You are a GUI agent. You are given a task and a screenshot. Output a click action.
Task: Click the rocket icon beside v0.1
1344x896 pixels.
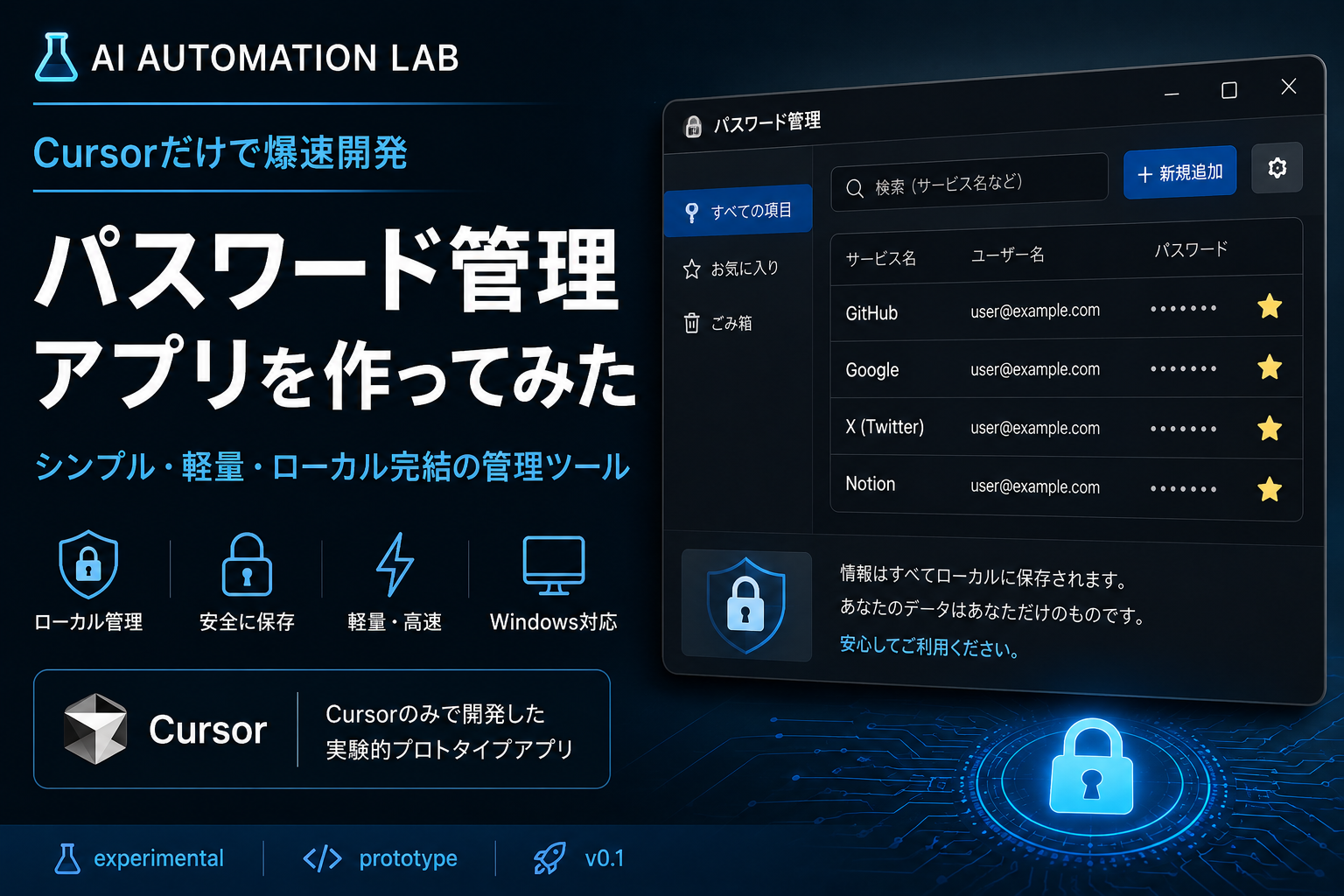[549, 859]
